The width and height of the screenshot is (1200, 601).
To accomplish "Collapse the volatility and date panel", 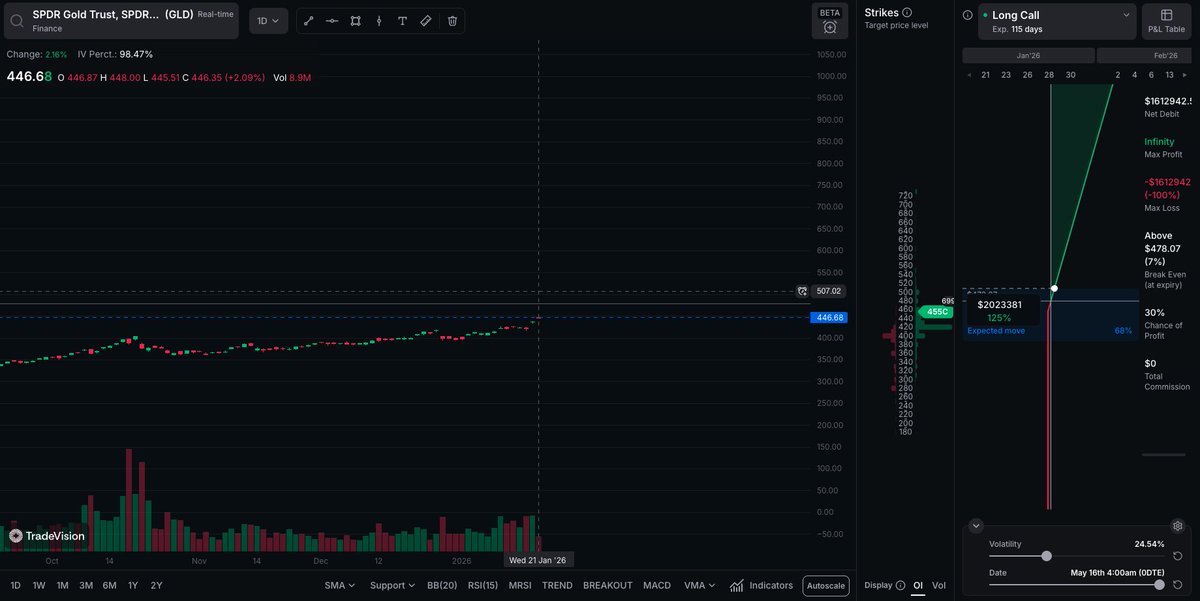I will pos(977,526).
